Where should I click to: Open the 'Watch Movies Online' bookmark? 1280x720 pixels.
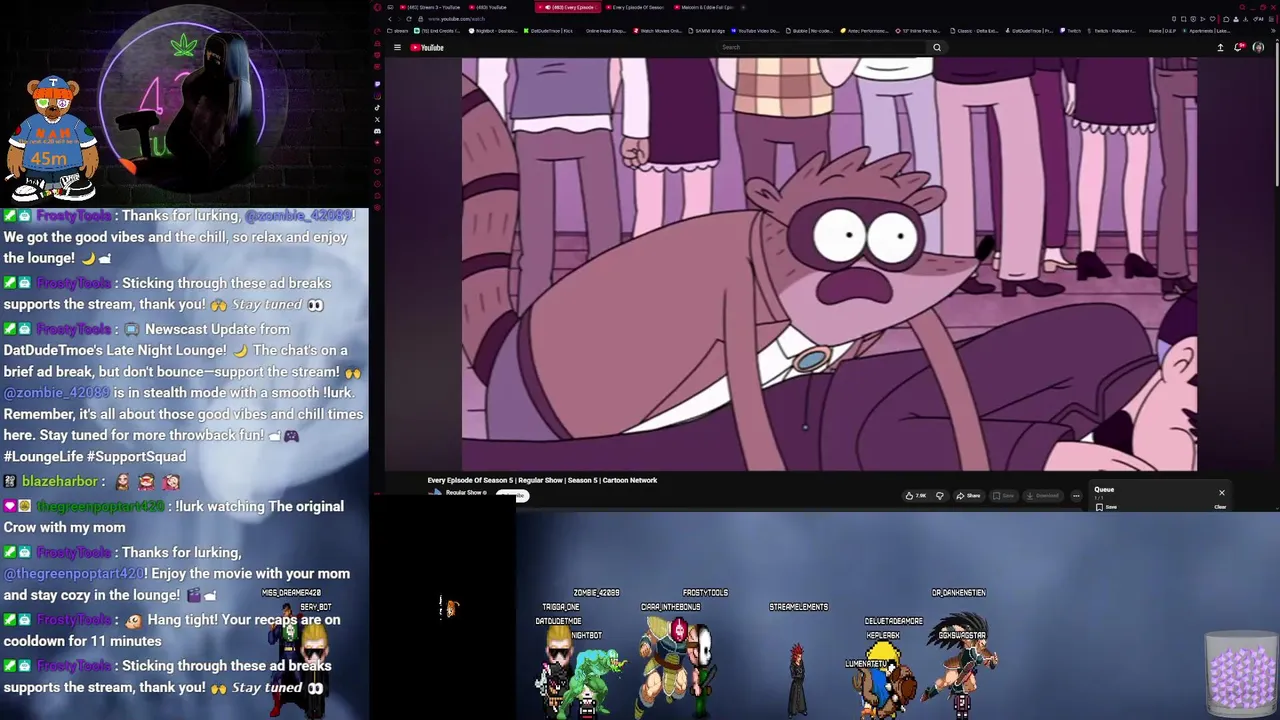[657, 31]
